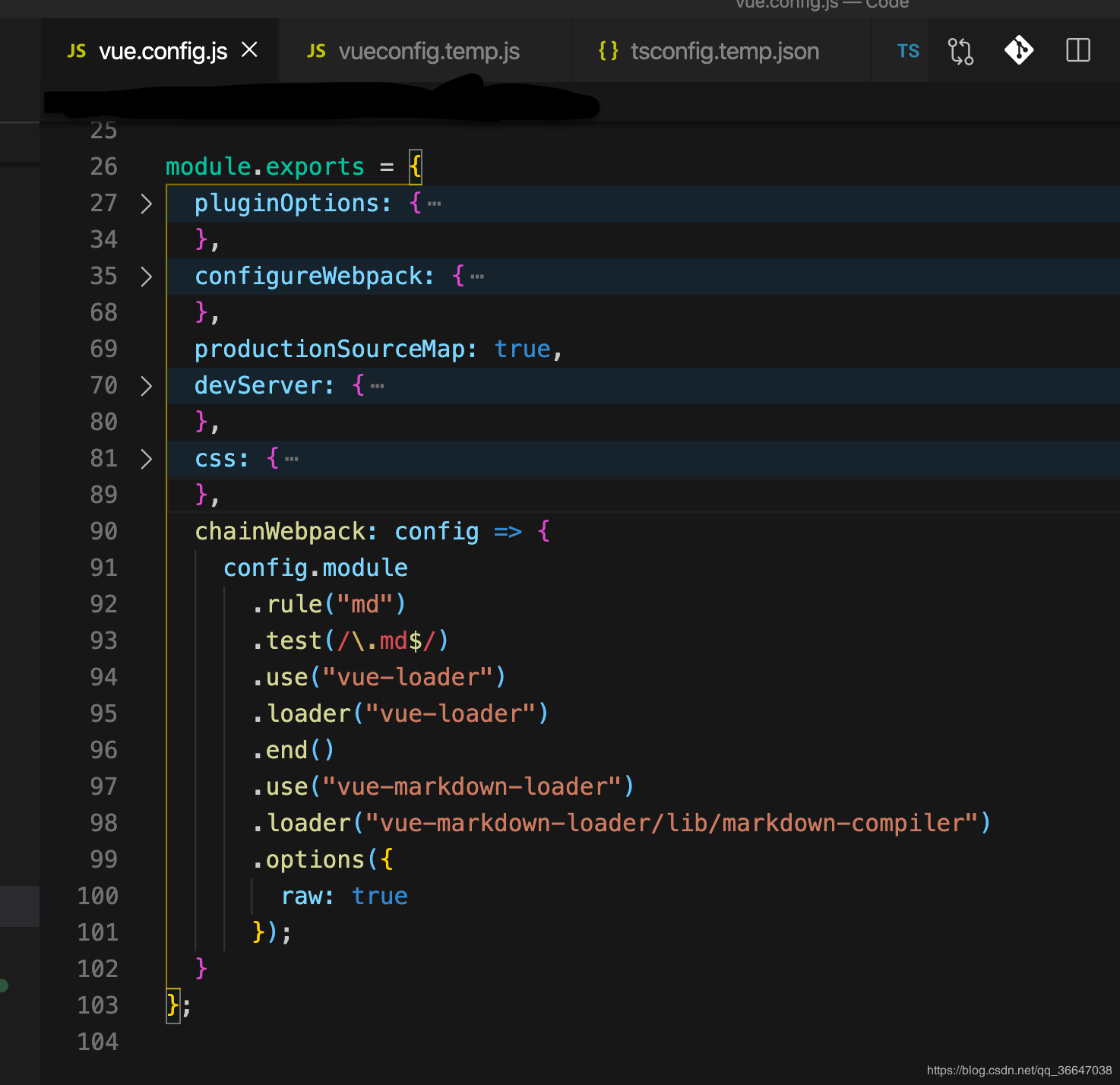Image resolution: width=1120 pixels, height=1085 pixels.
Task: Open the vueconfig.temp.js tab
Action: coord(425,51)
